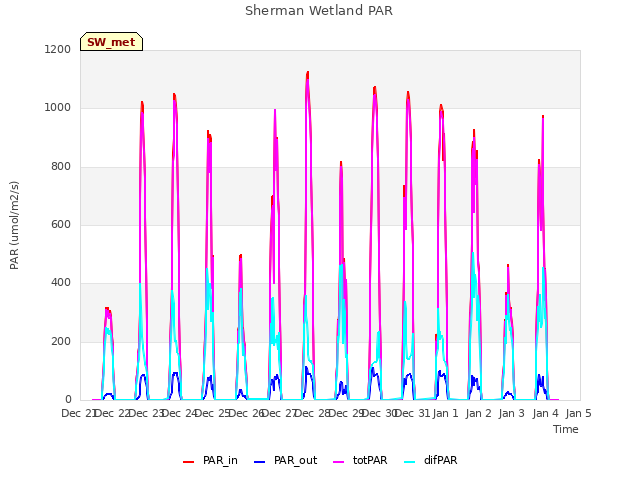Screen dimensions: 640x480
Task: Select the difPAR legend label
Action: [x=440, y=460]
